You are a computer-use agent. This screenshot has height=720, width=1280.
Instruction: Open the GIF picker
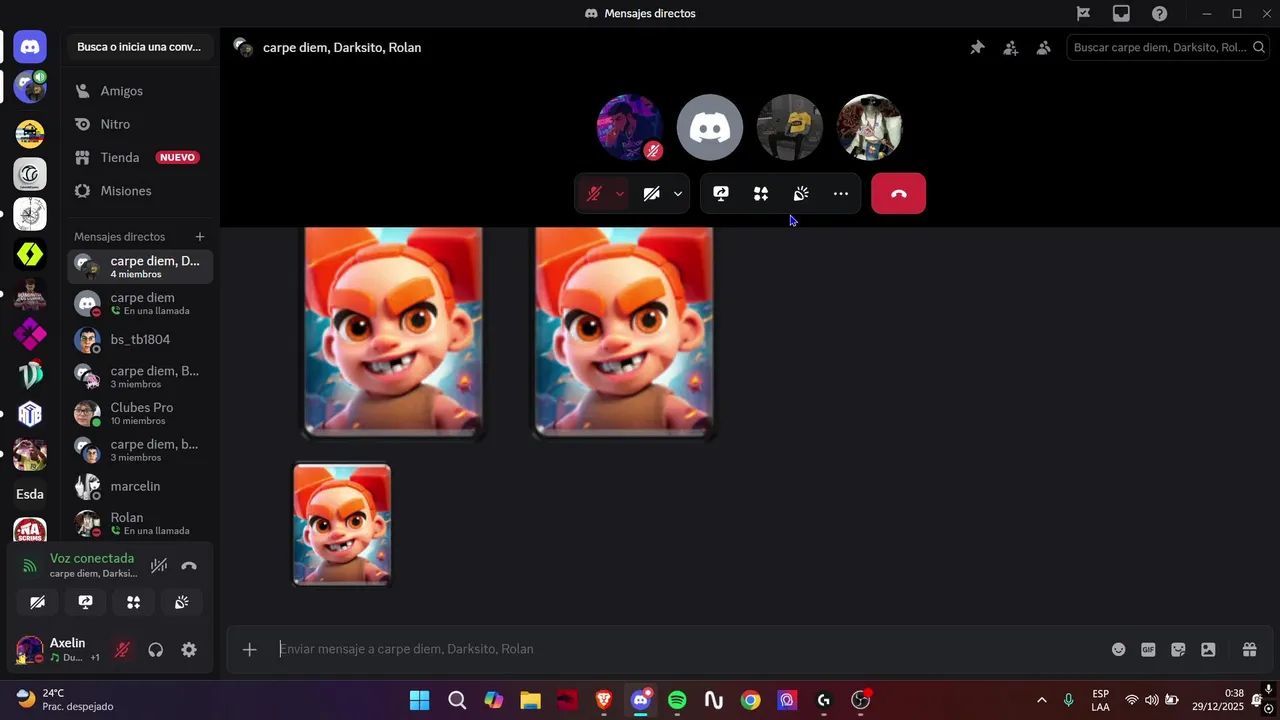pyautogui.click(x=1148, y=650)
